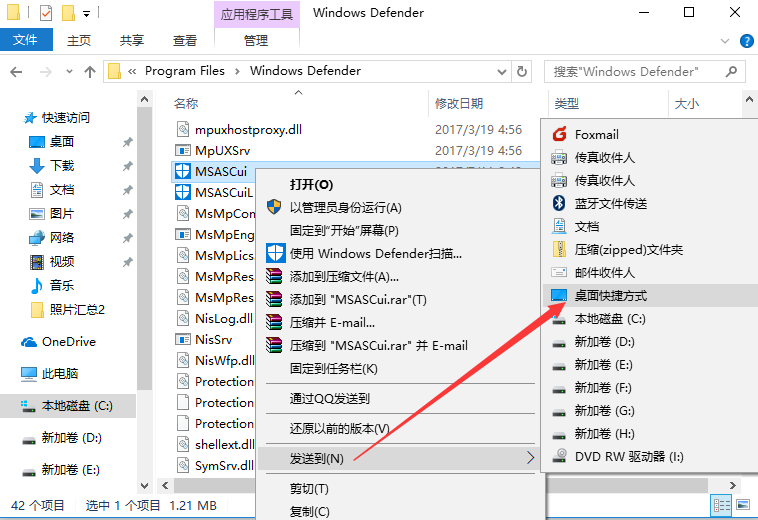Image resolution: width=758 pixels, height=520 pixels.
Task: Click the up arrow navigation button
Action: tap(90, 72)
